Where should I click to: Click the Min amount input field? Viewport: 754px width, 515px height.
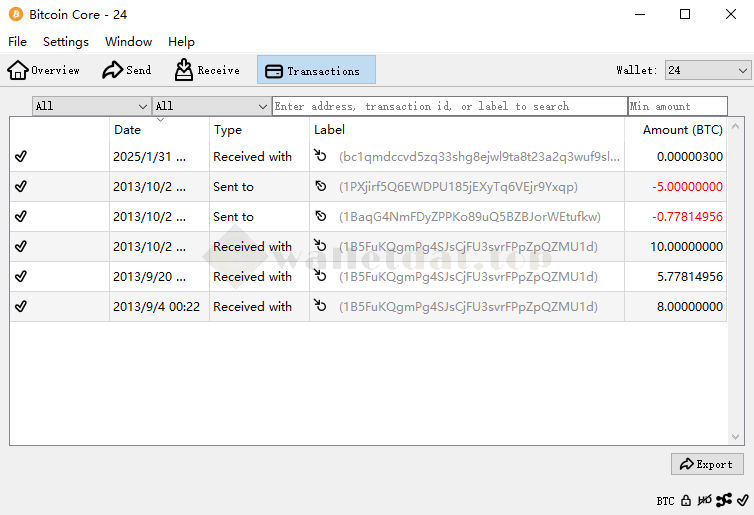(677, 106)
